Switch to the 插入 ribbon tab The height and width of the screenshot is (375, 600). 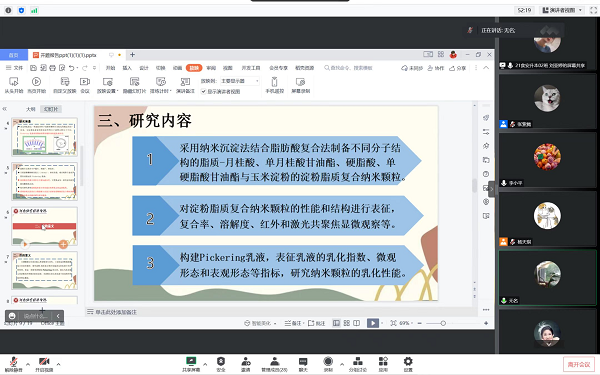pyautogui.click(x=127, y=68)
